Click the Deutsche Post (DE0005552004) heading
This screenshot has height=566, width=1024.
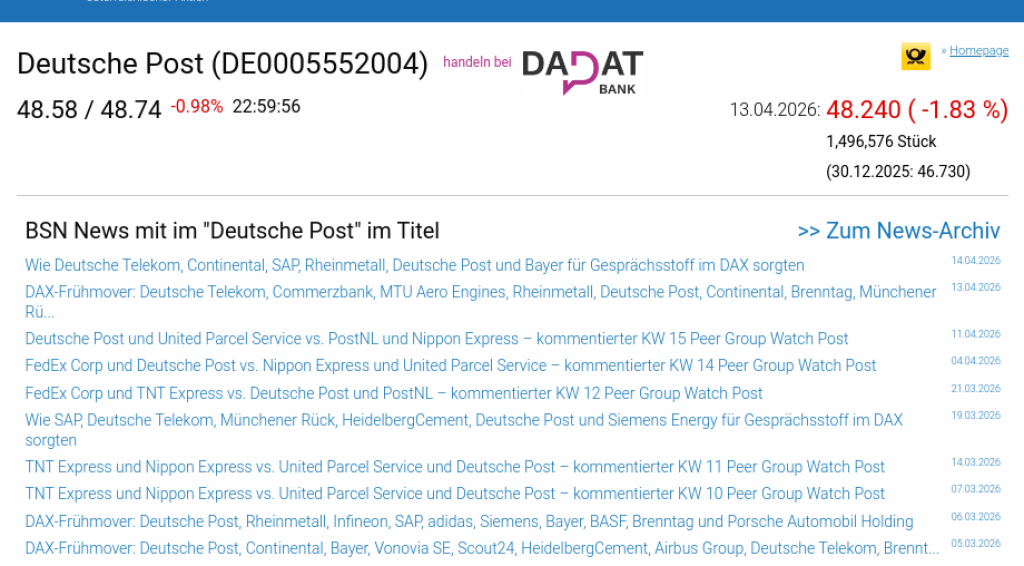click(x=223, y=64)
